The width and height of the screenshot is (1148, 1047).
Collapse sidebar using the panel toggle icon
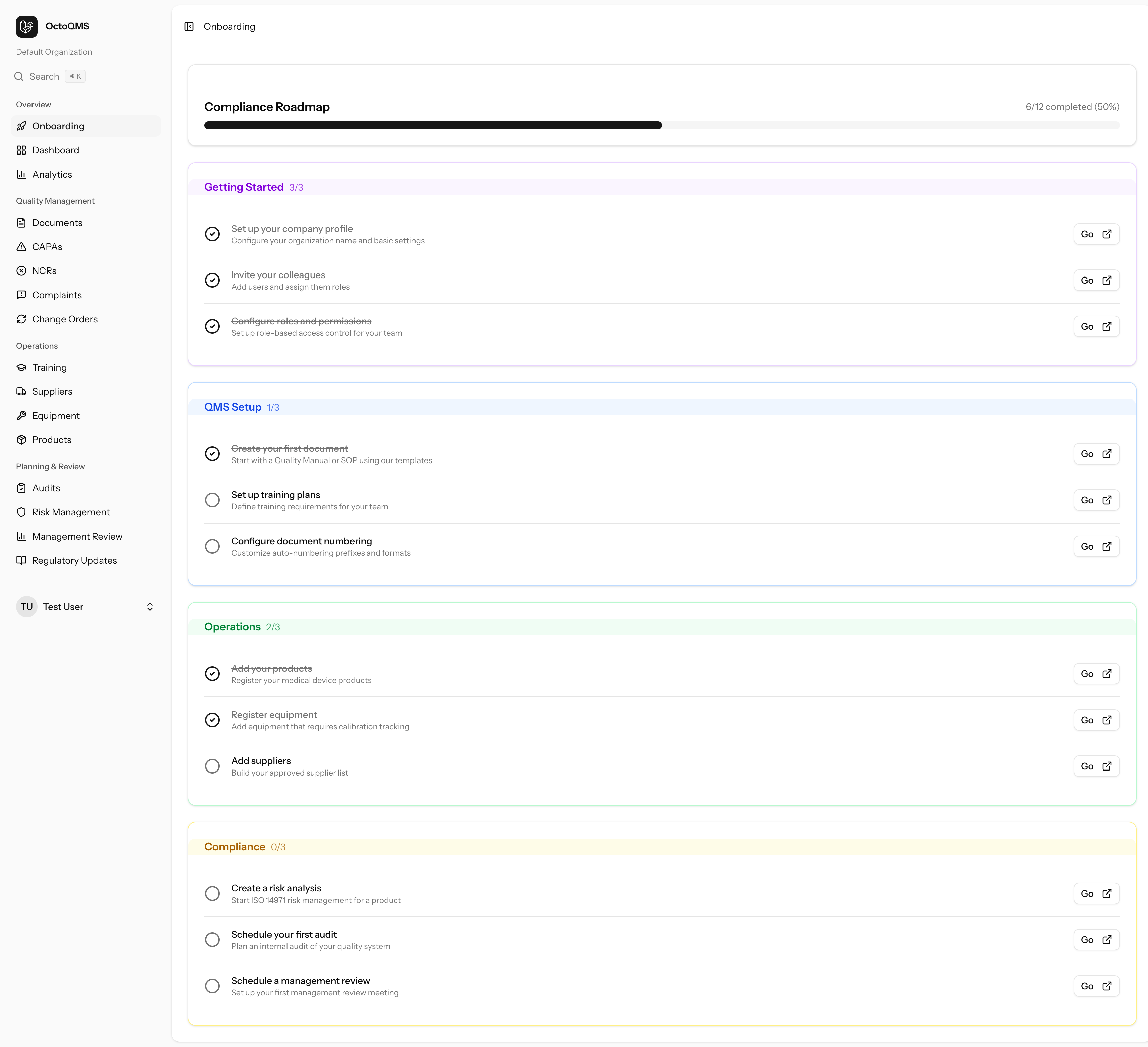click(x=189, y=26)
